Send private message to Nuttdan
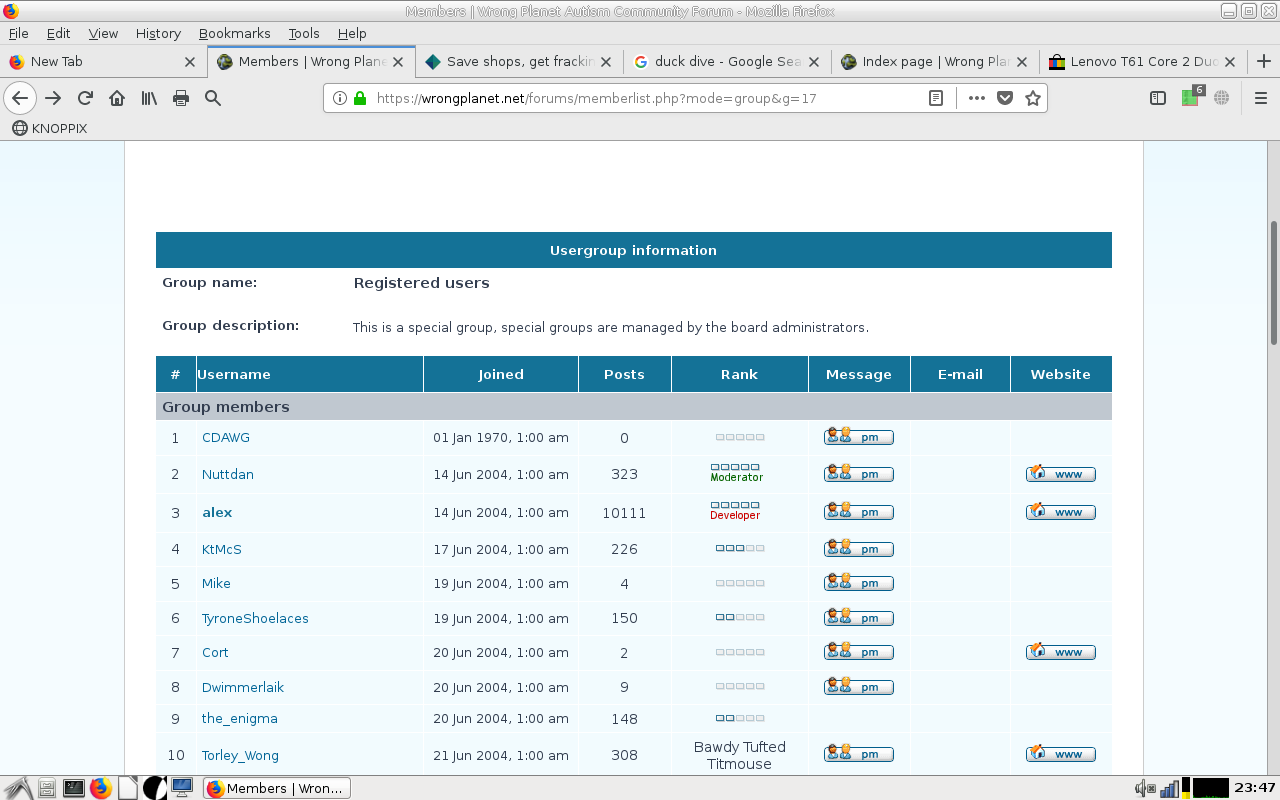Image resolution: width=1280 pixels, height=800 pixels. pos(859,473)
